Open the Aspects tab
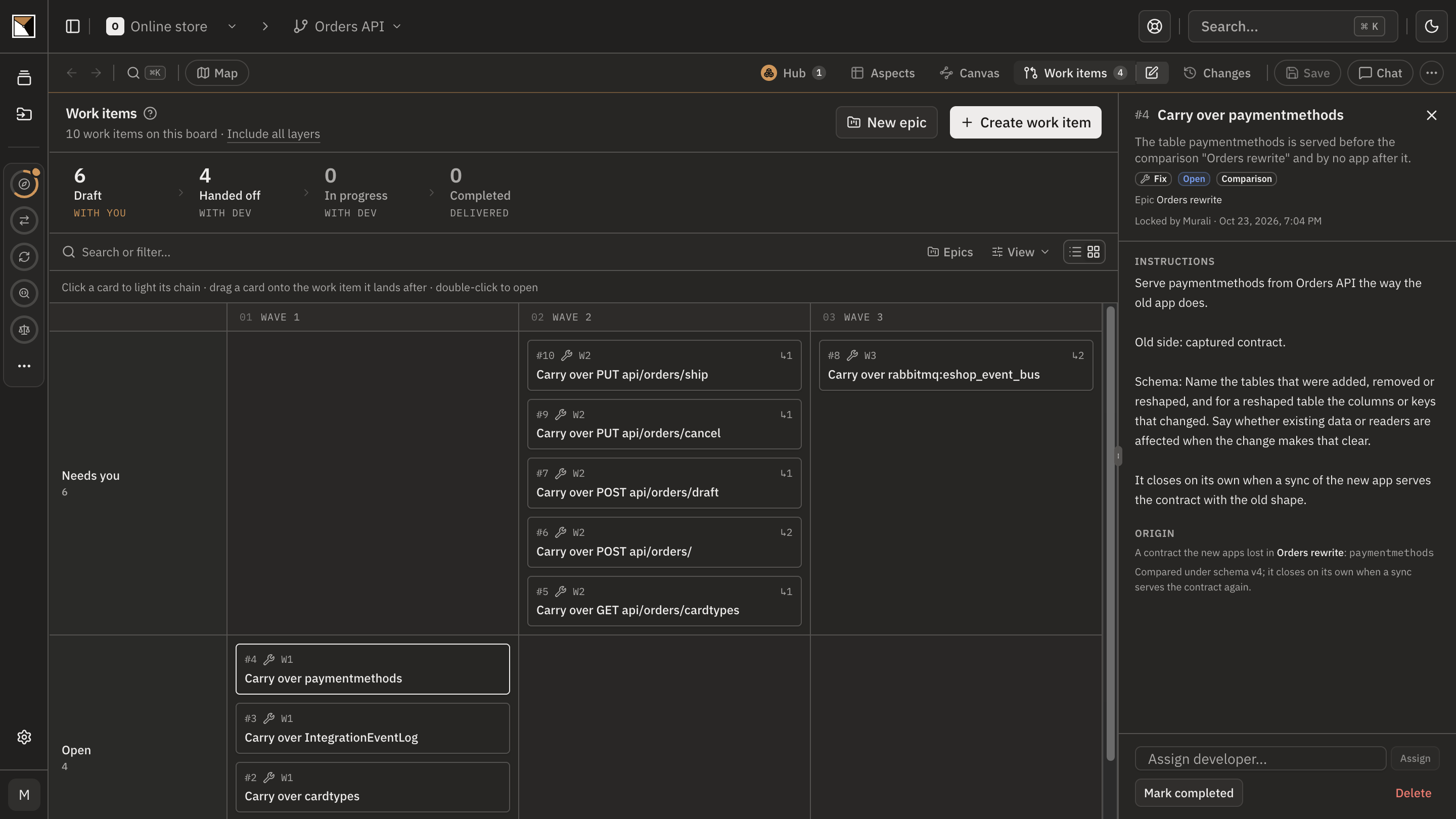 click(x=883, y=73)
